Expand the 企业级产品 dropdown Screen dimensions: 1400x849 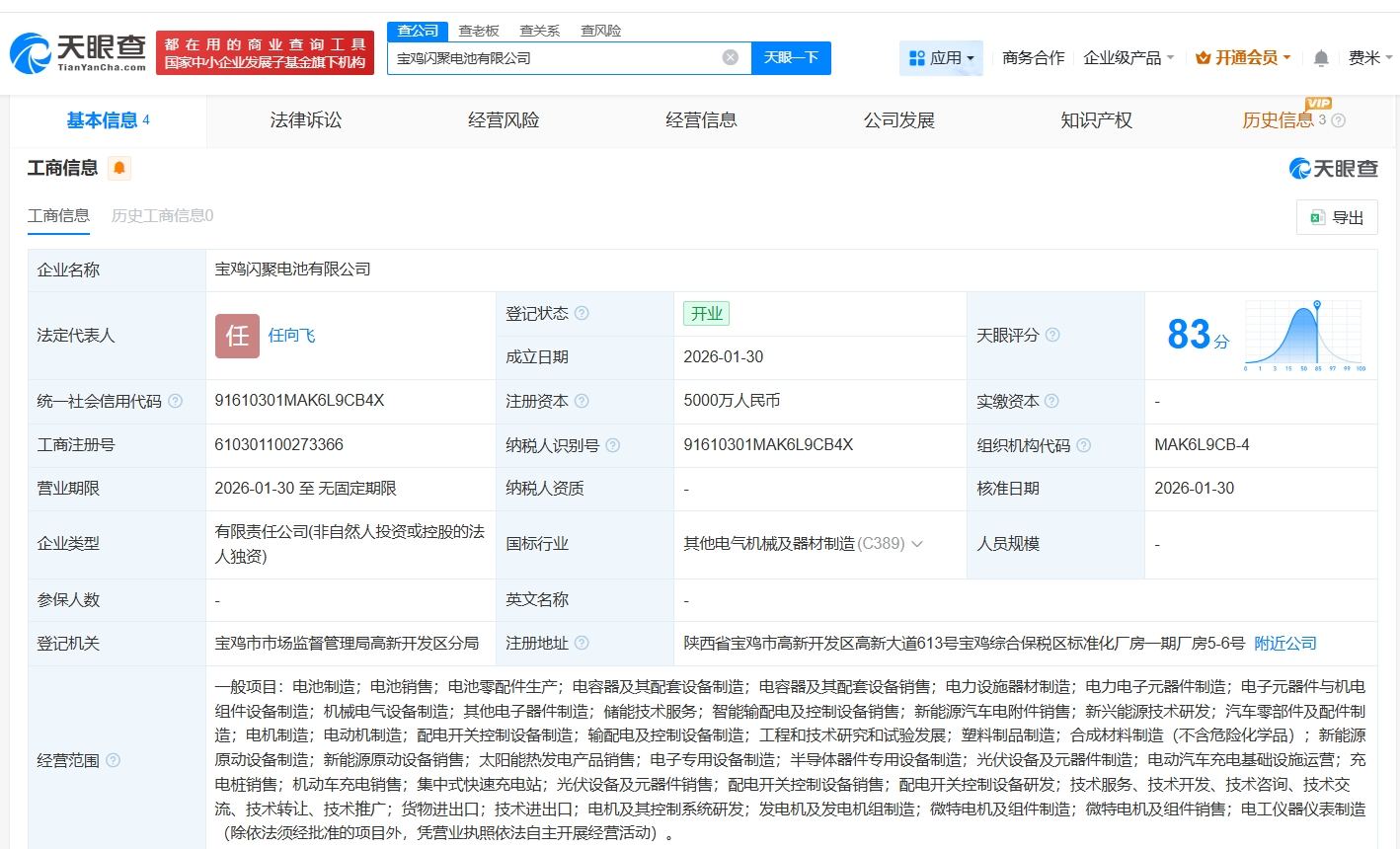pos(1128,58)
